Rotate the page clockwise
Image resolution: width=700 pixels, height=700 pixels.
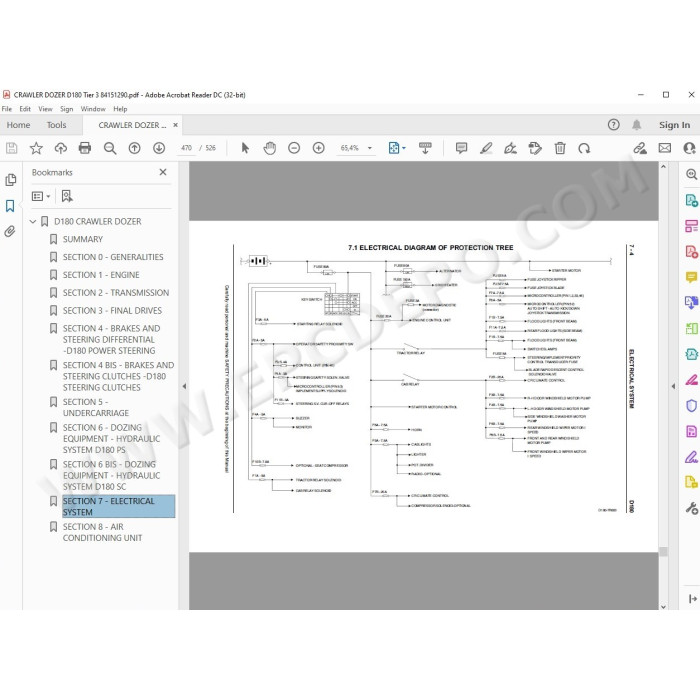pyautogui.click(x=584, y=148)
